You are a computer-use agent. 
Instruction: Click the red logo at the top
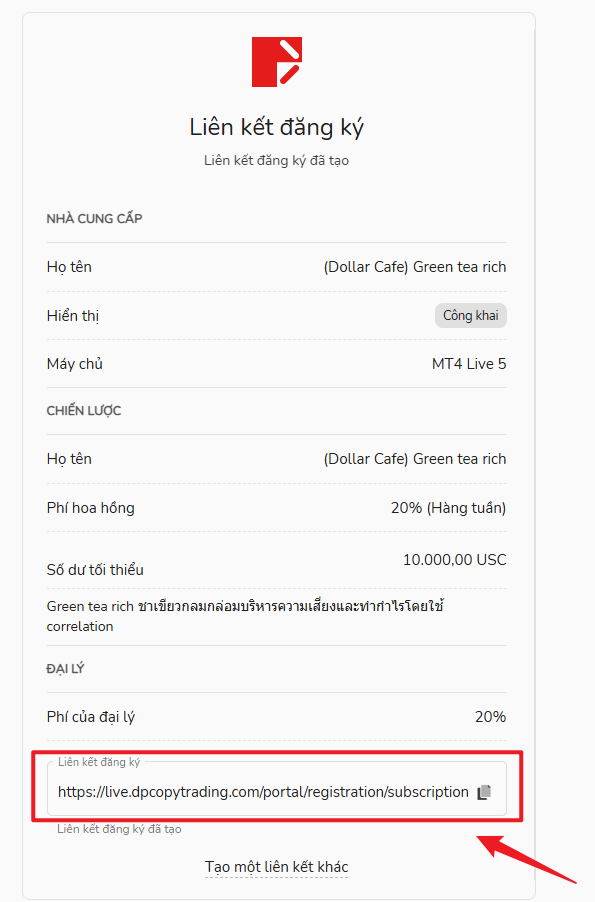[x=277, y=62]
